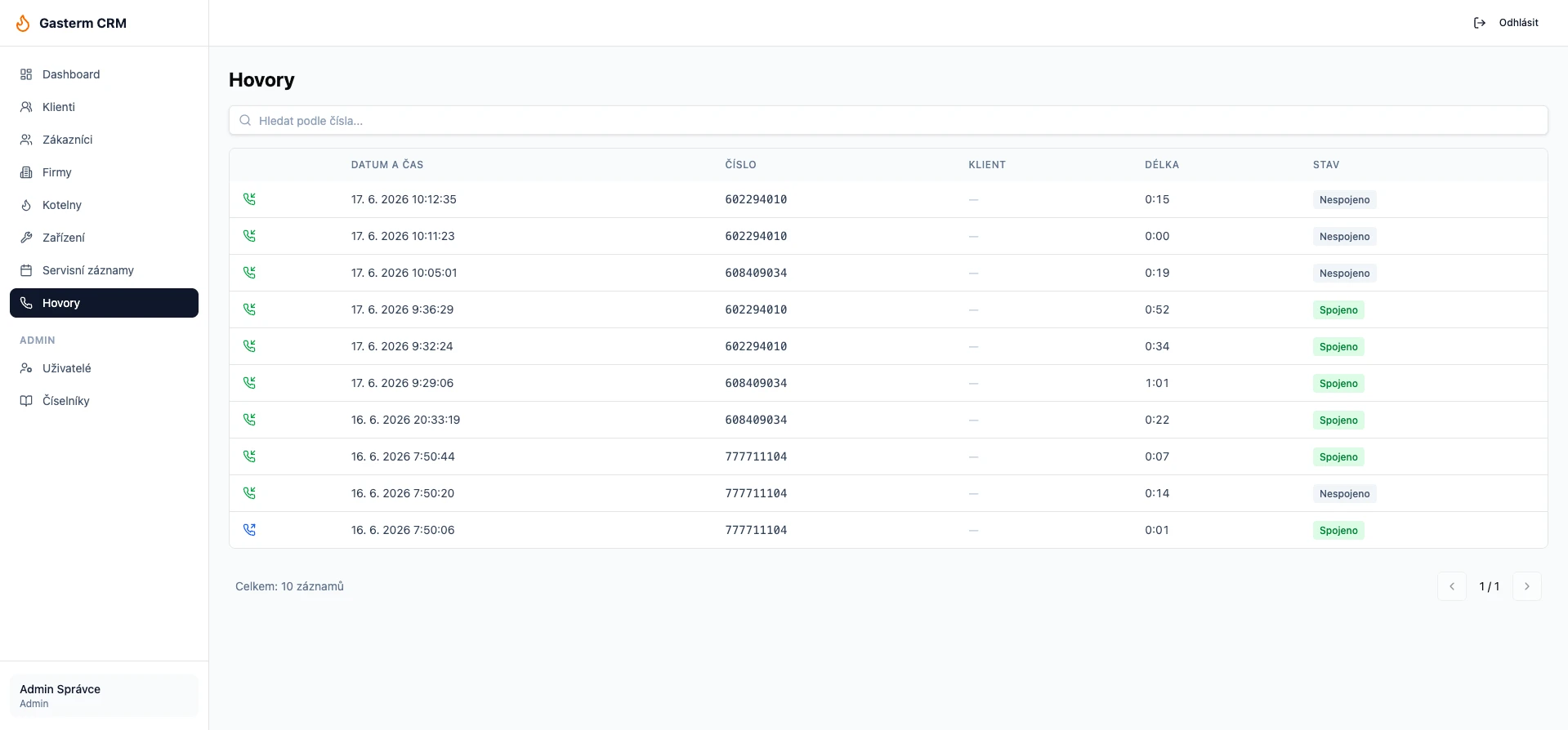Open the Admin Správce profile card

[104, 696]
